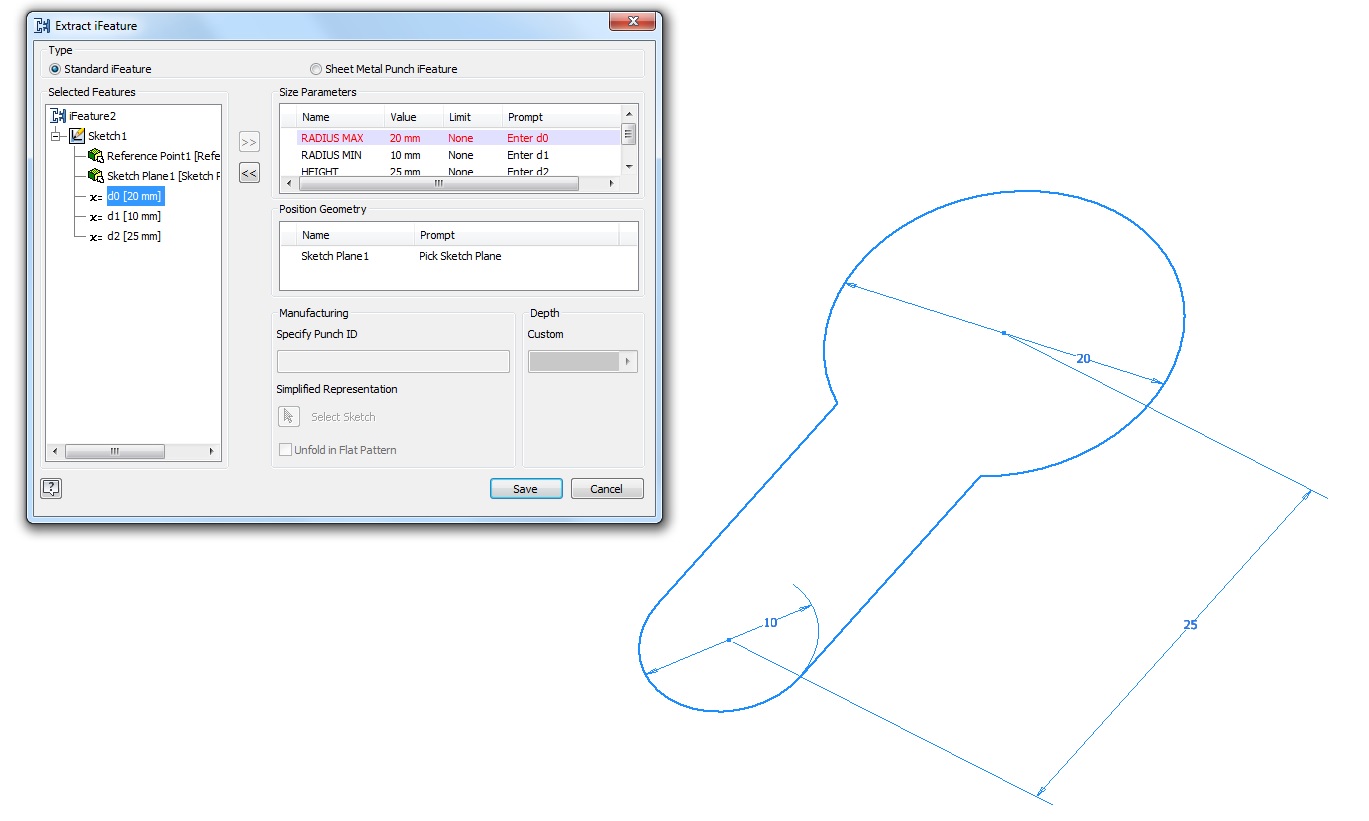Click the Prompt column header in Size Parameters
This screenshot has height=821, width=1369.
tap(561, 117)
